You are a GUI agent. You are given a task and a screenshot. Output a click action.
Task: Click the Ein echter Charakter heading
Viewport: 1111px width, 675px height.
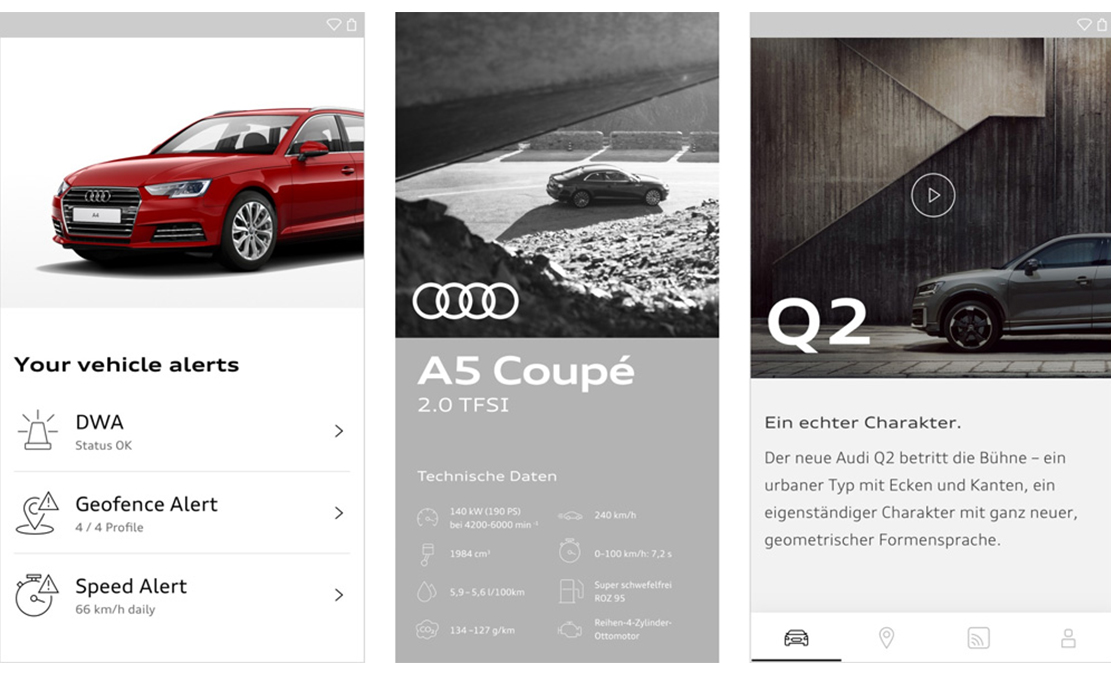[x=862, y=423]
